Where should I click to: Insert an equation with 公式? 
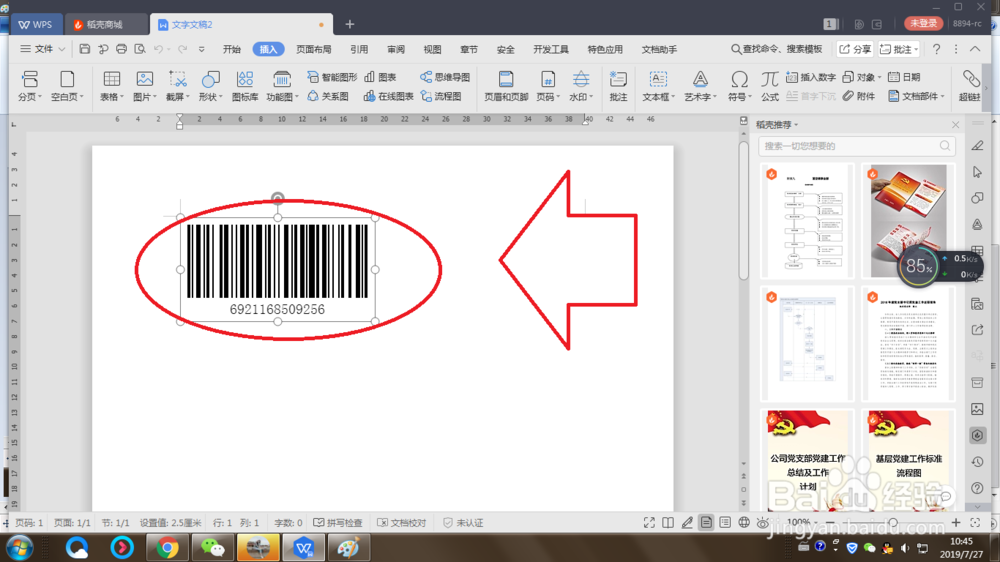coord(770,86)
